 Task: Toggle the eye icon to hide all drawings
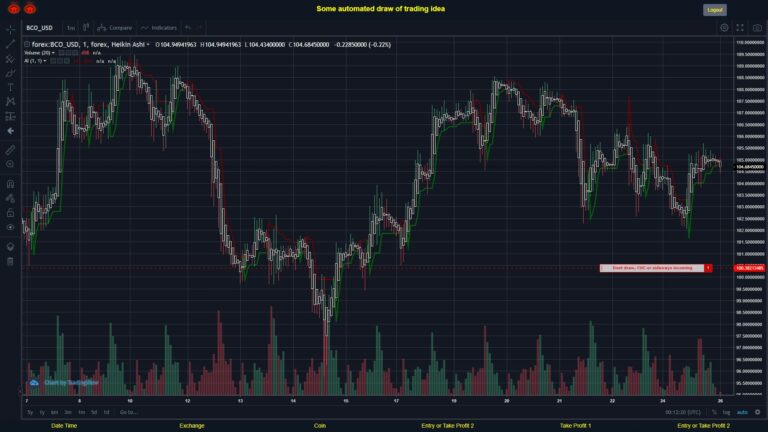pos(10,227)
